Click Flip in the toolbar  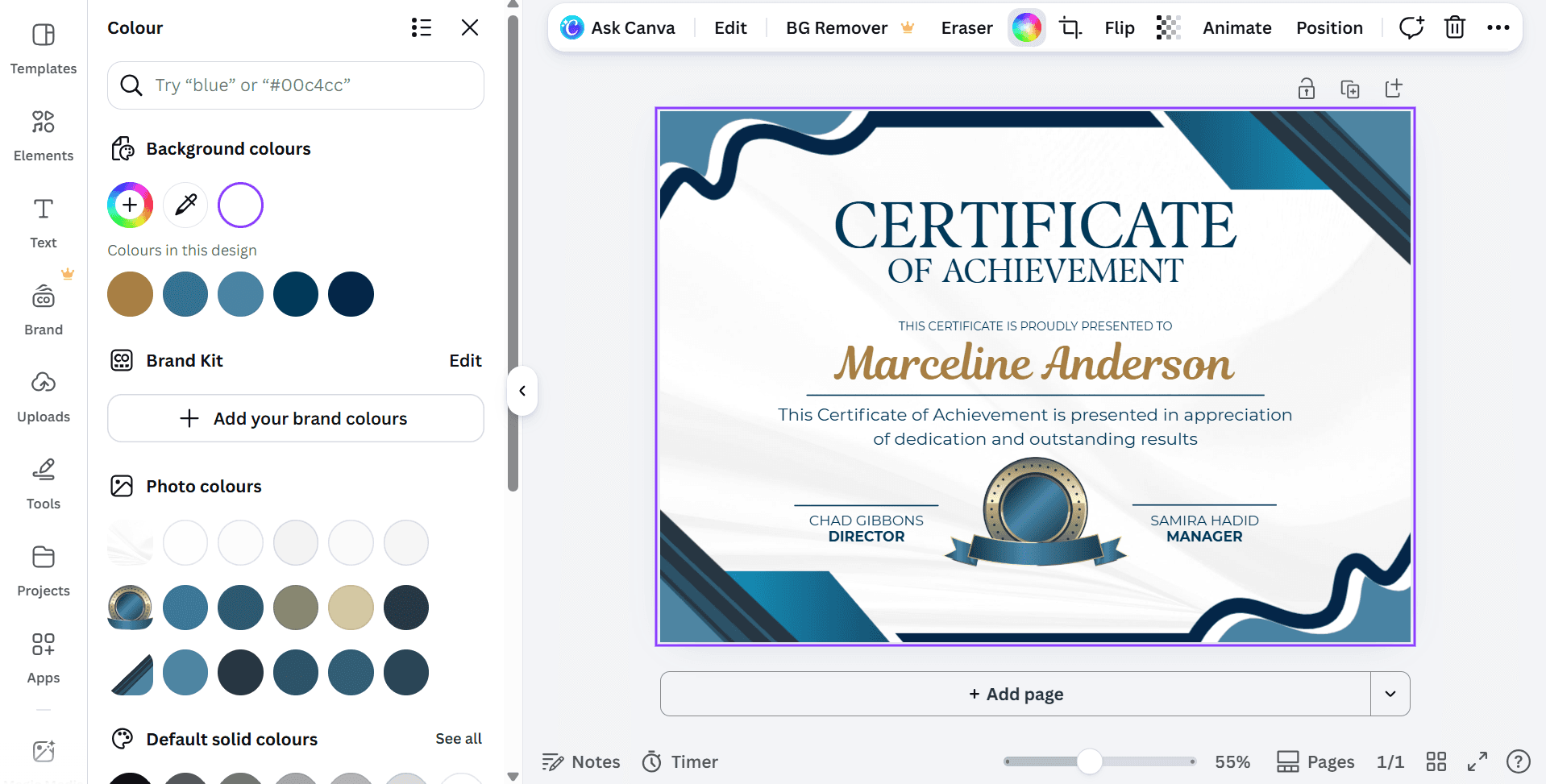coord(1120,28)
